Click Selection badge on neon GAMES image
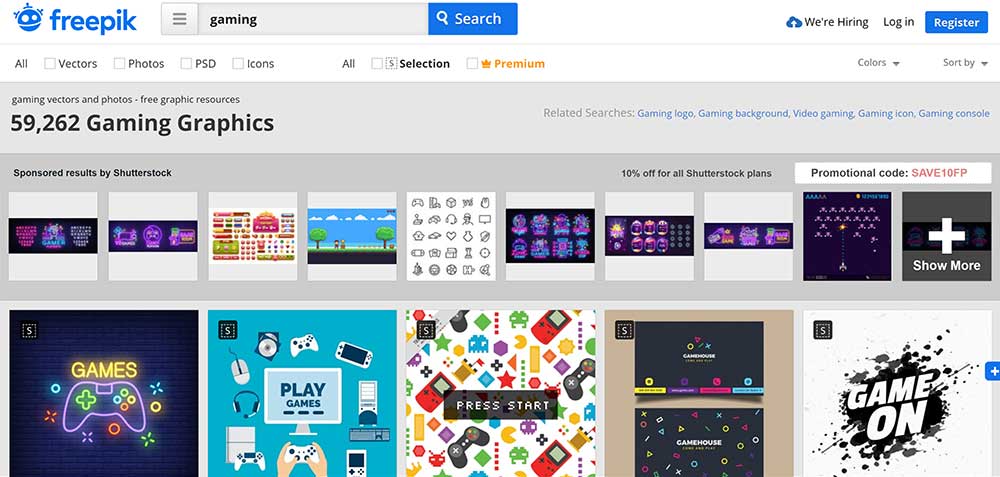Image resolution: width=1000 pixels, height=477 pixels. point(29,330)
